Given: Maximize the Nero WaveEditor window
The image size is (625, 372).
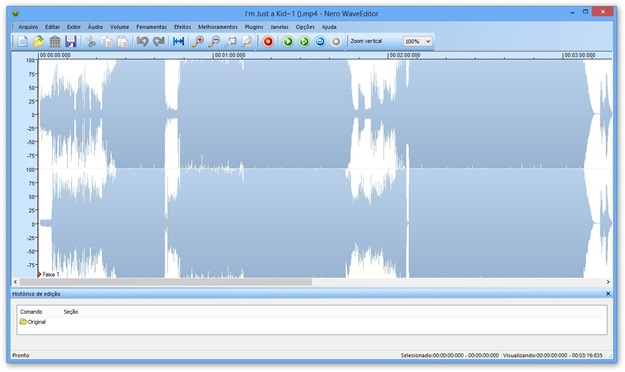Looking at the screenshot, I should pos(585,12).
